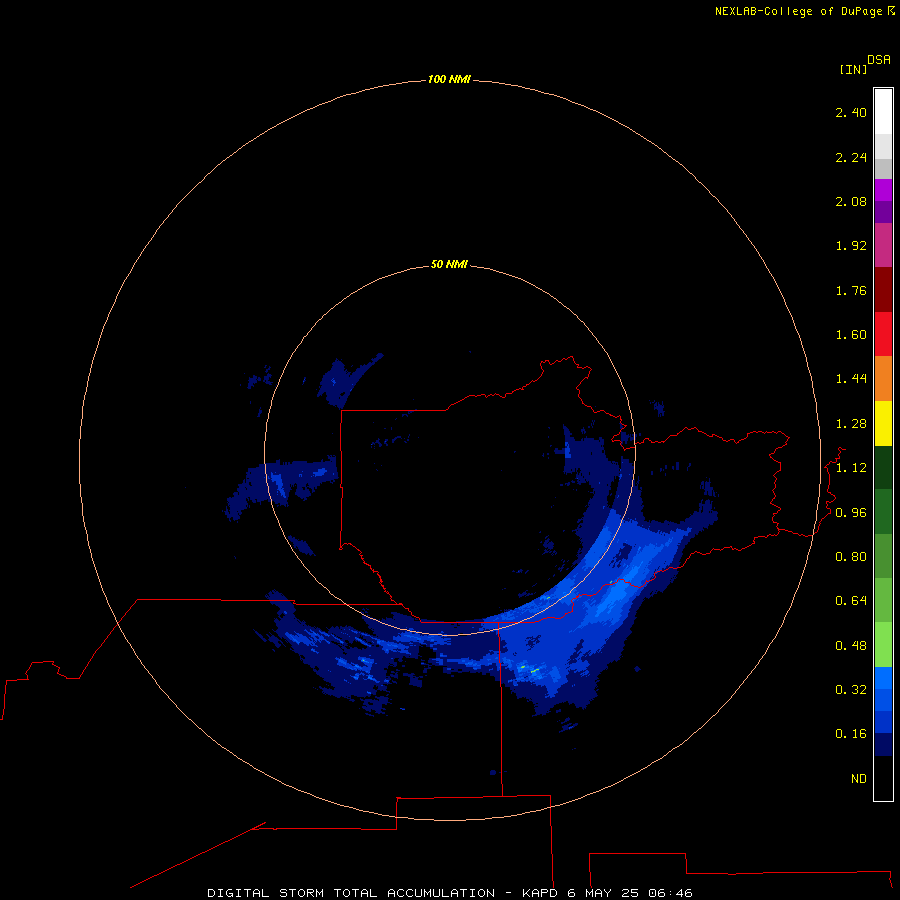Click the 1.92 legend value
This screenshot has width=900, height=900.
pyautogui.click(x=851, y=246)
